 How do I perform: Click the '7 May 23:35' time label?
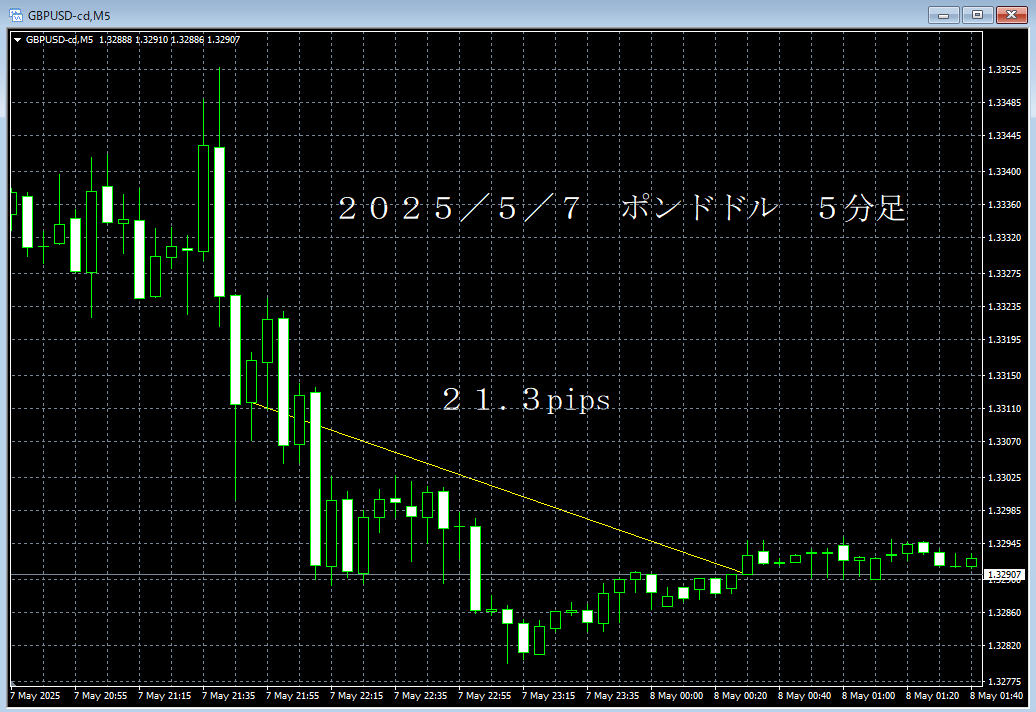tap(612, 695)
